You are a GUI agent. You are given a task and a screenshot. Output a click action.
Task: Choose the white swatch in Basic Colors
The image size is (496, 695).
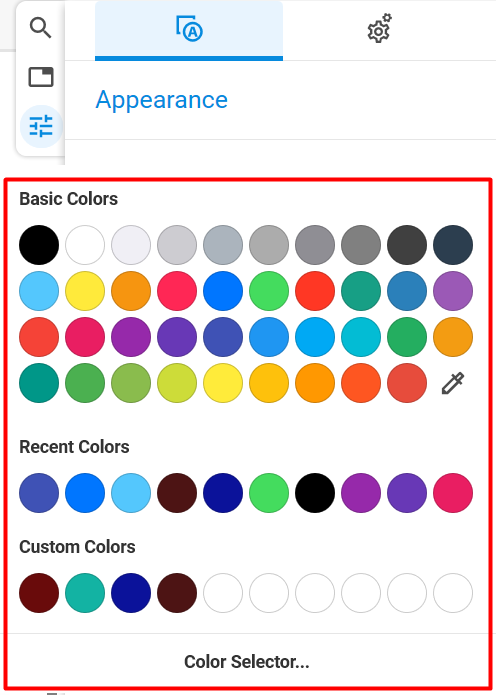pos(85,245)
